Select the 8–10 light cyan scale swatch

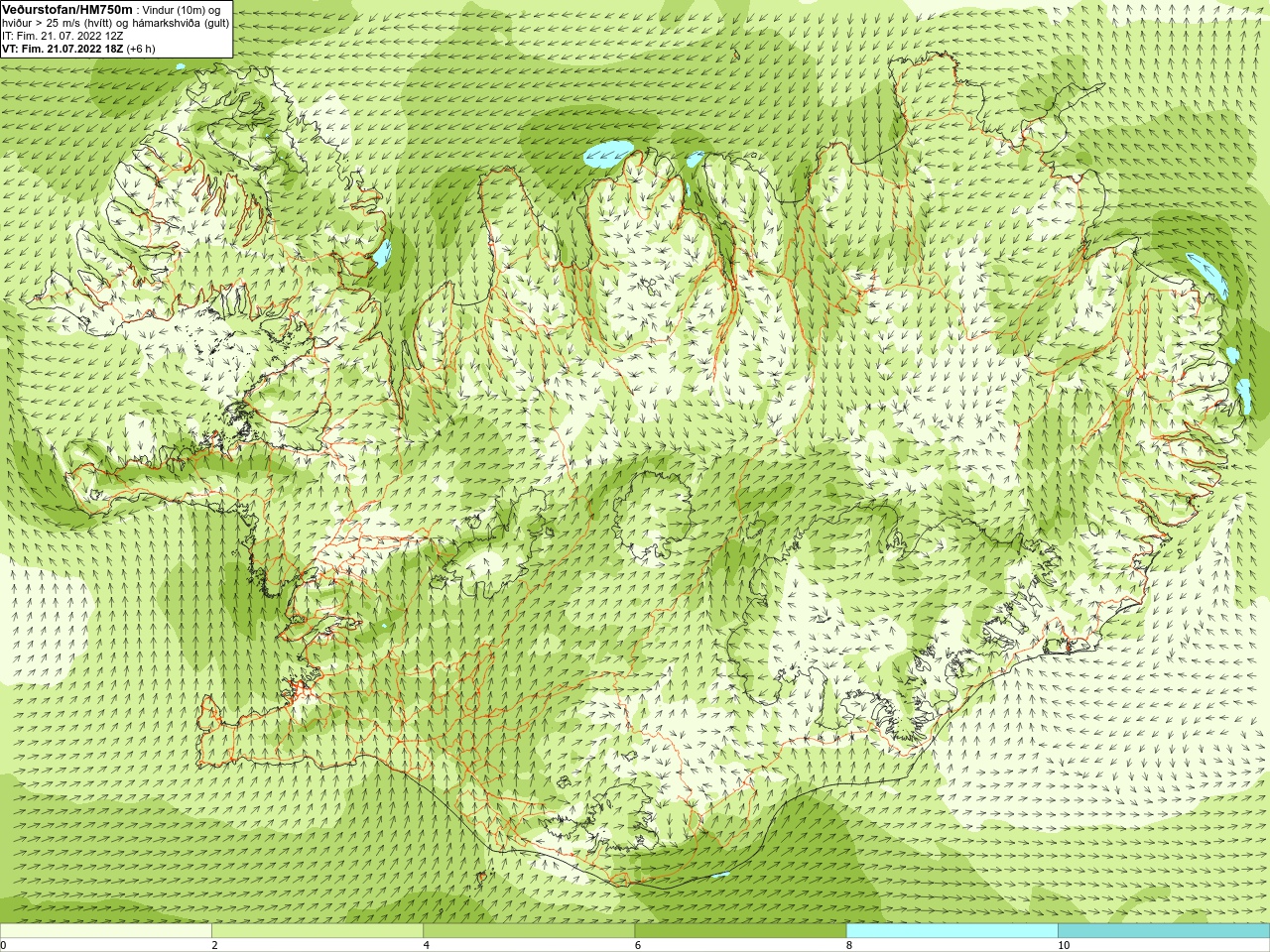coord(952,931)
